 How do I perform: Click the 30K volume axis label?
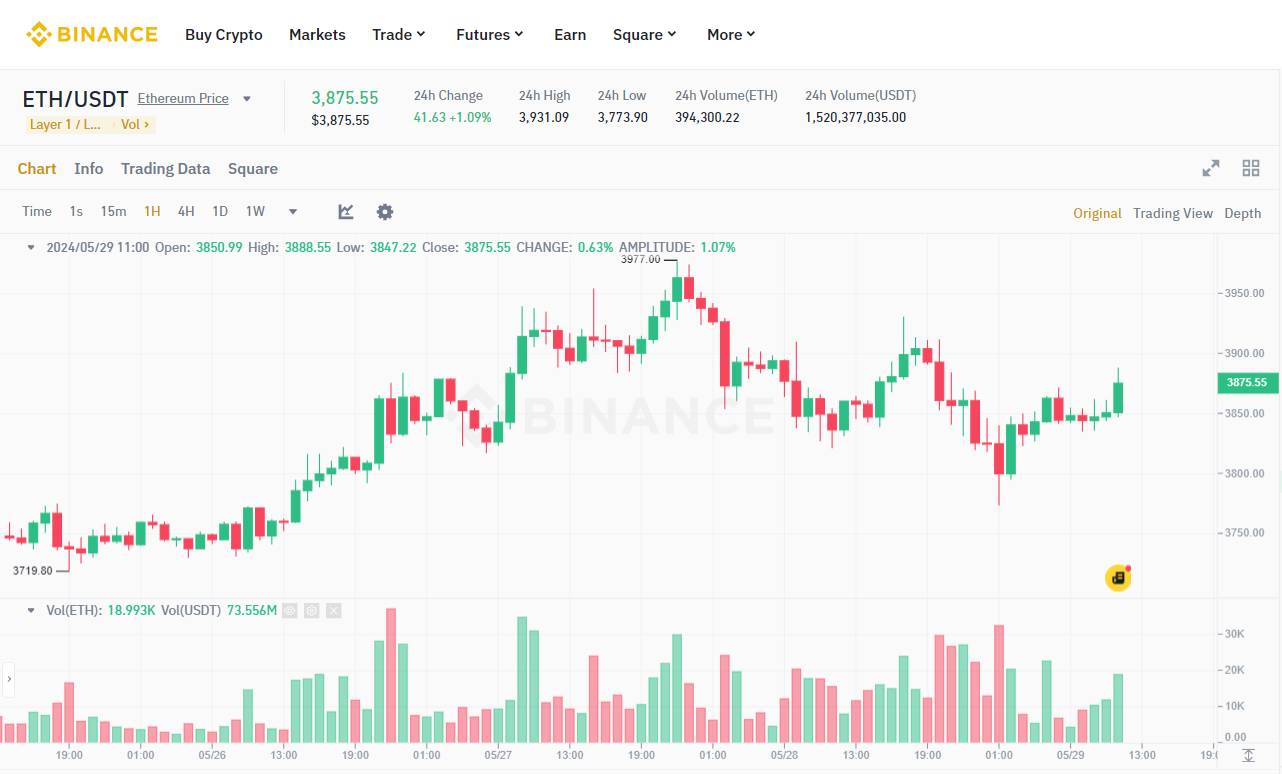pos(1235,634)
